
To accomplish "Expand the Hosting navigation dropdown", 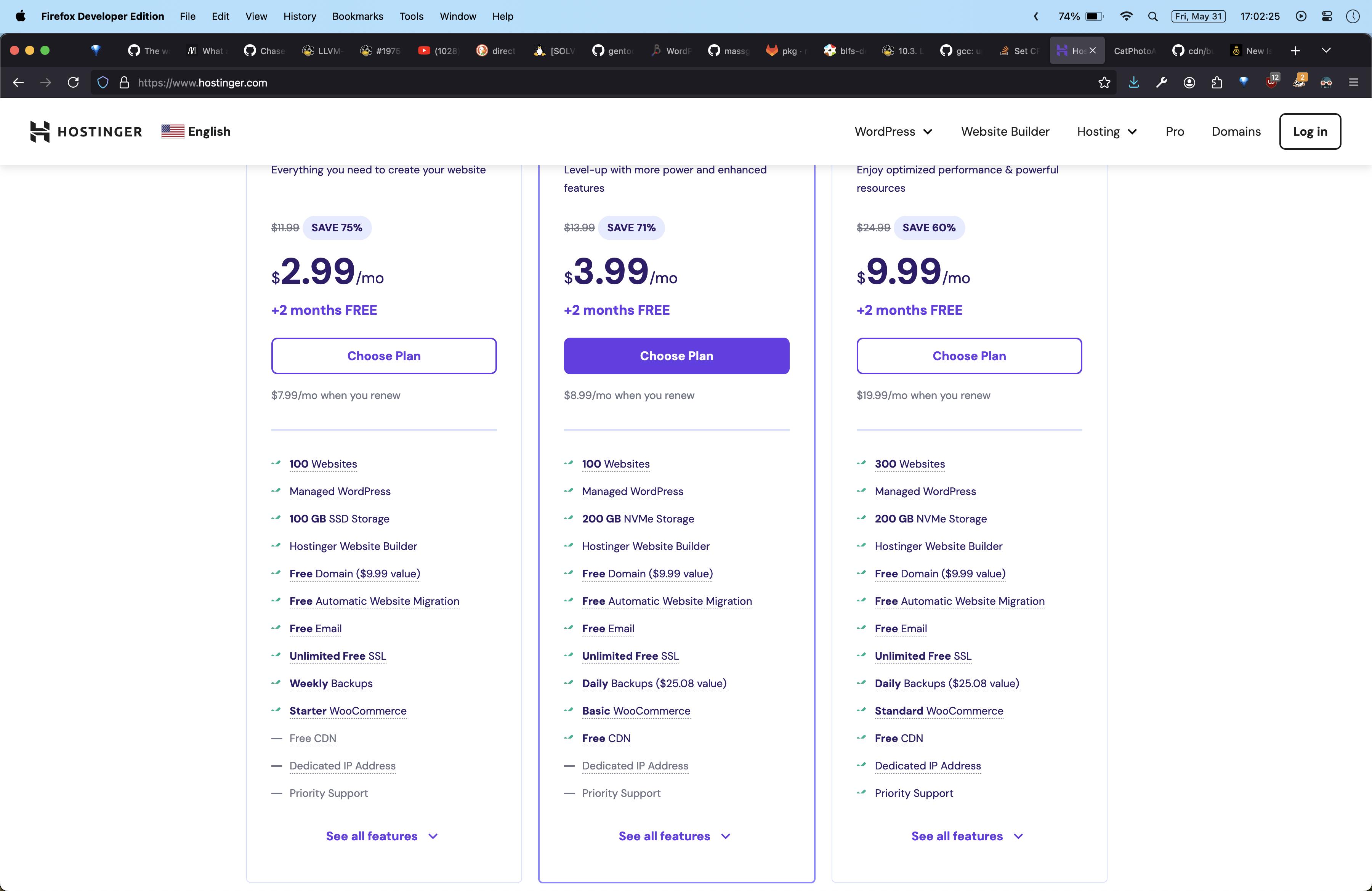I will point(1106,131).
